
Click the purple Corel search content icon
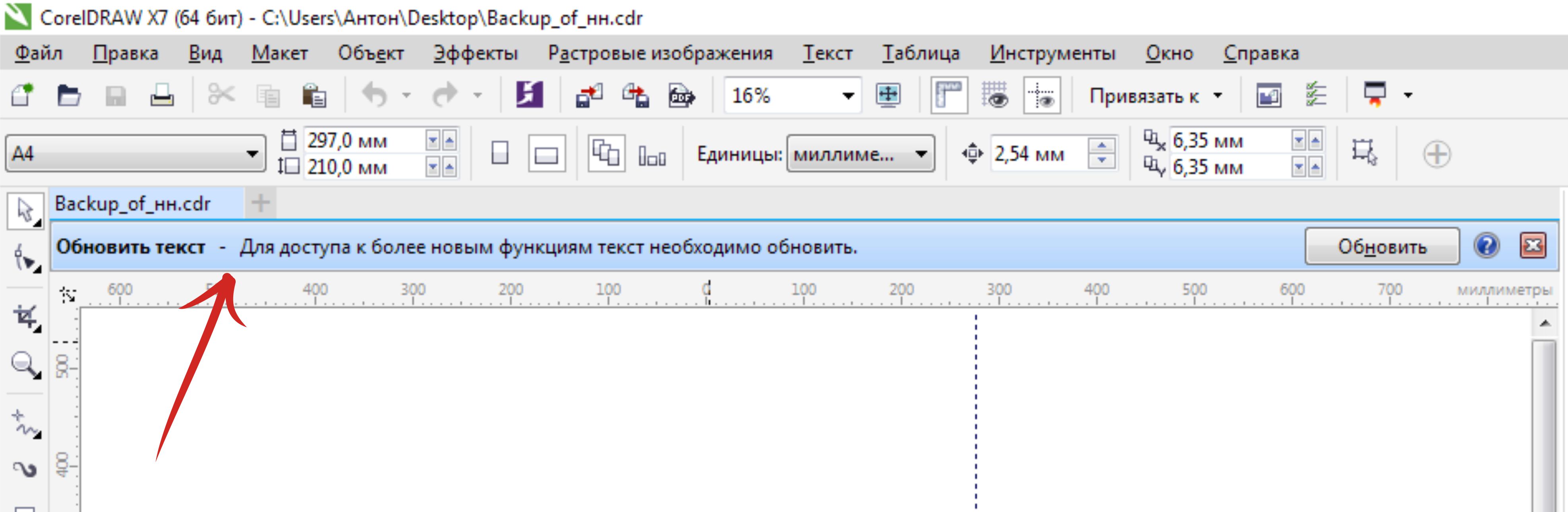(530, 95)
